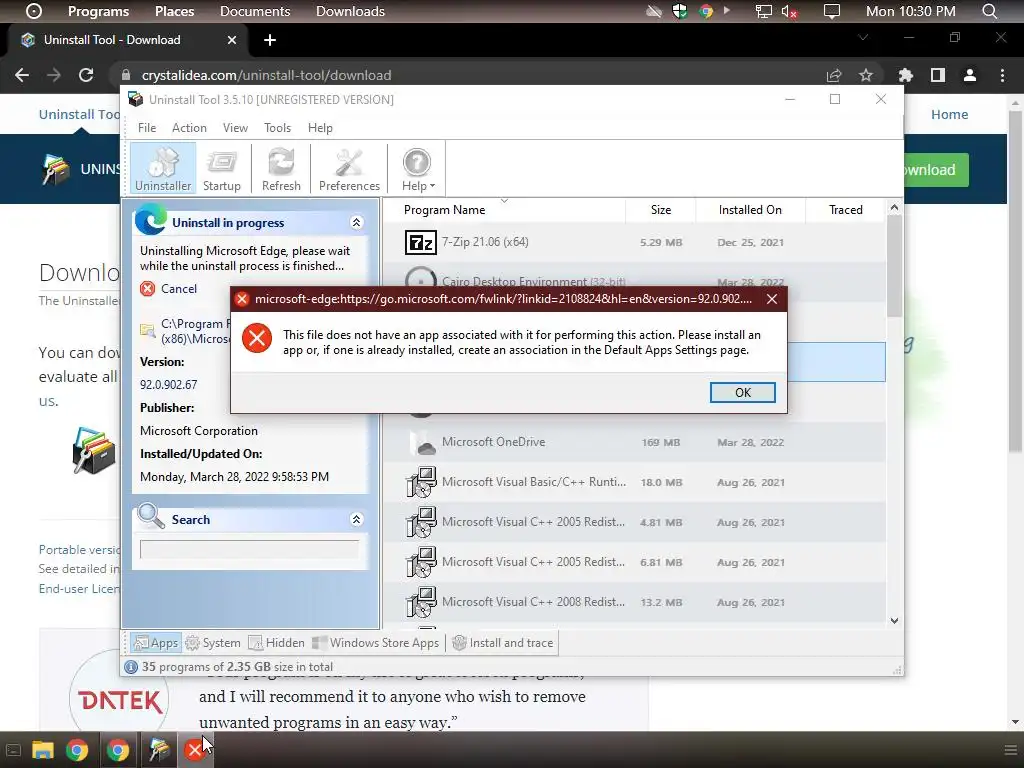Click the browser Back arrow
Screen dimensions: 1024x768
(22, 75)
